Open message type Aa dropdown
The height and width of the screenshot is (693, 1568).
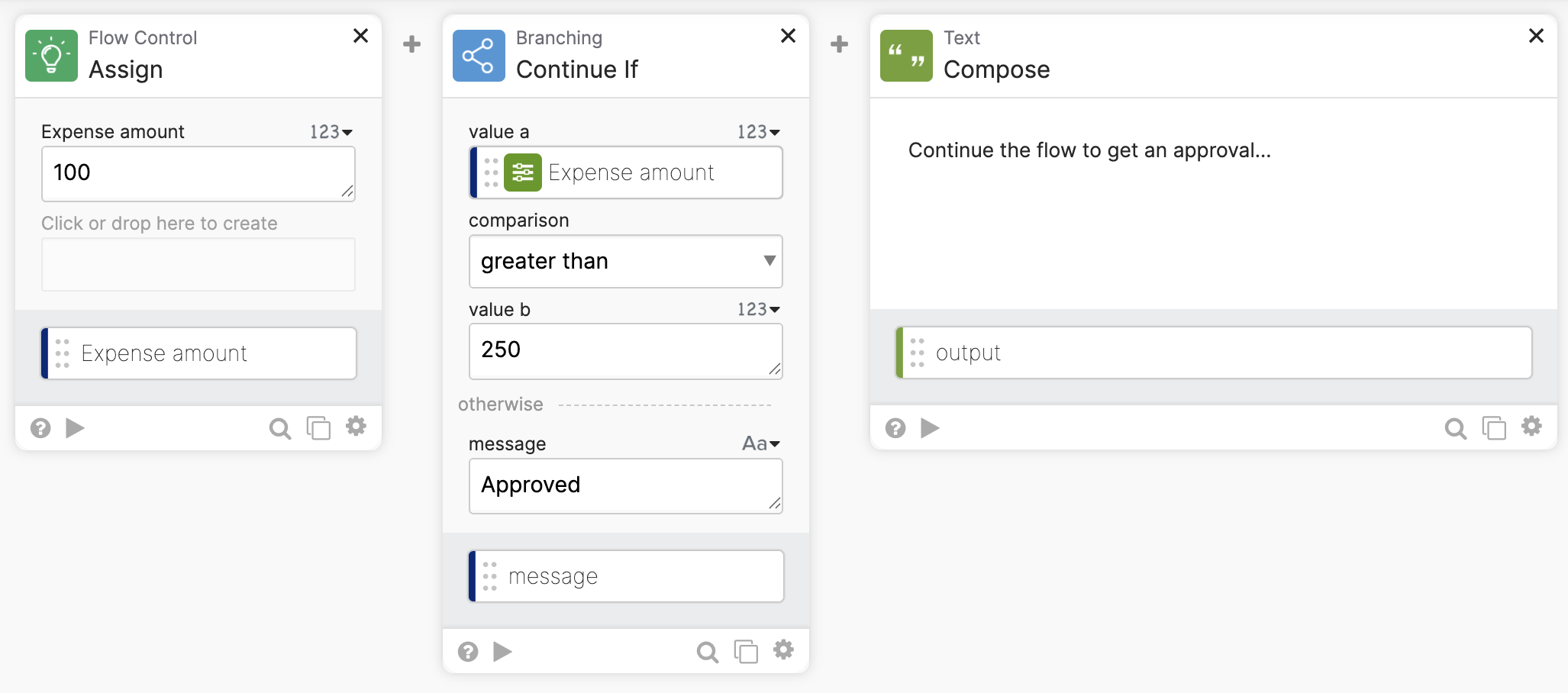(761, 443)
